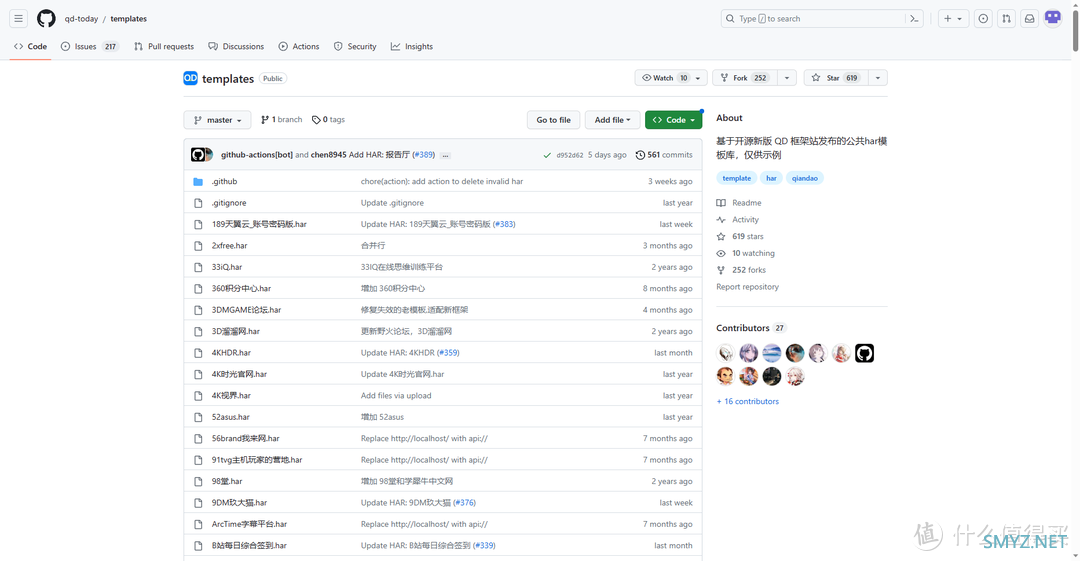The height and width of the screenshot is (561, 1080).
Task: Open the 98堂.har file
Action: pos(227,481)
